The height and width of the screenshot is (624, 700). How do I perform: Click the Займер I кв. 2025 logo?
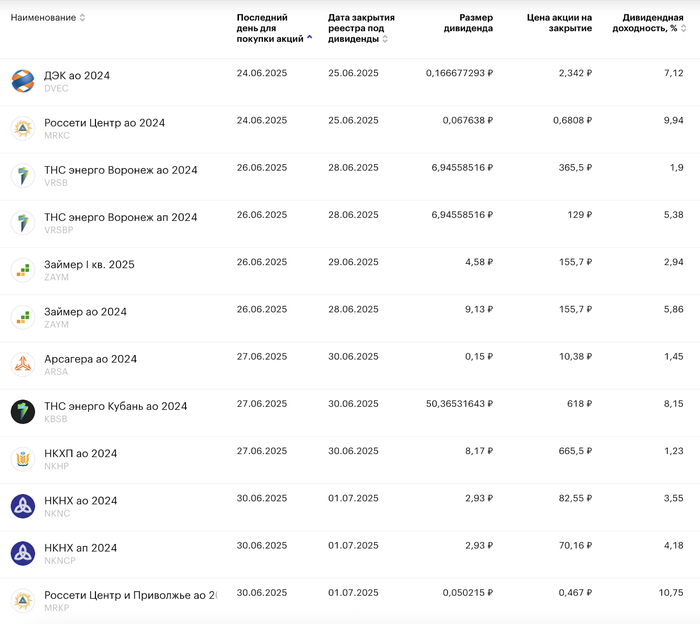tap(22, 270)
